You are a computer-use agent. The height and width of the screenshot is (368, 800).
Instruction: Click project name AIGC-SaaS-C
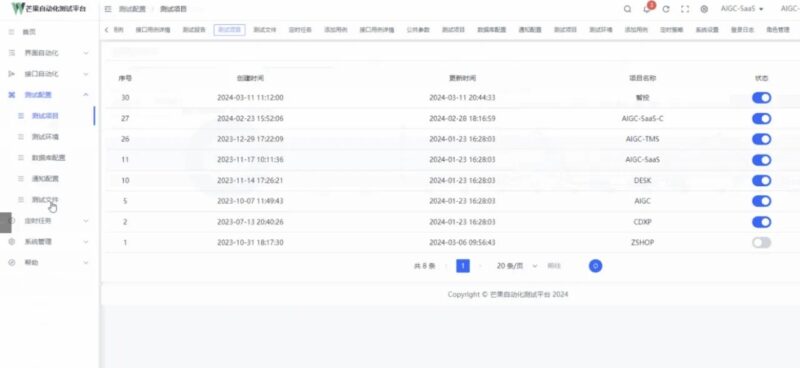(x=642, y=118)
